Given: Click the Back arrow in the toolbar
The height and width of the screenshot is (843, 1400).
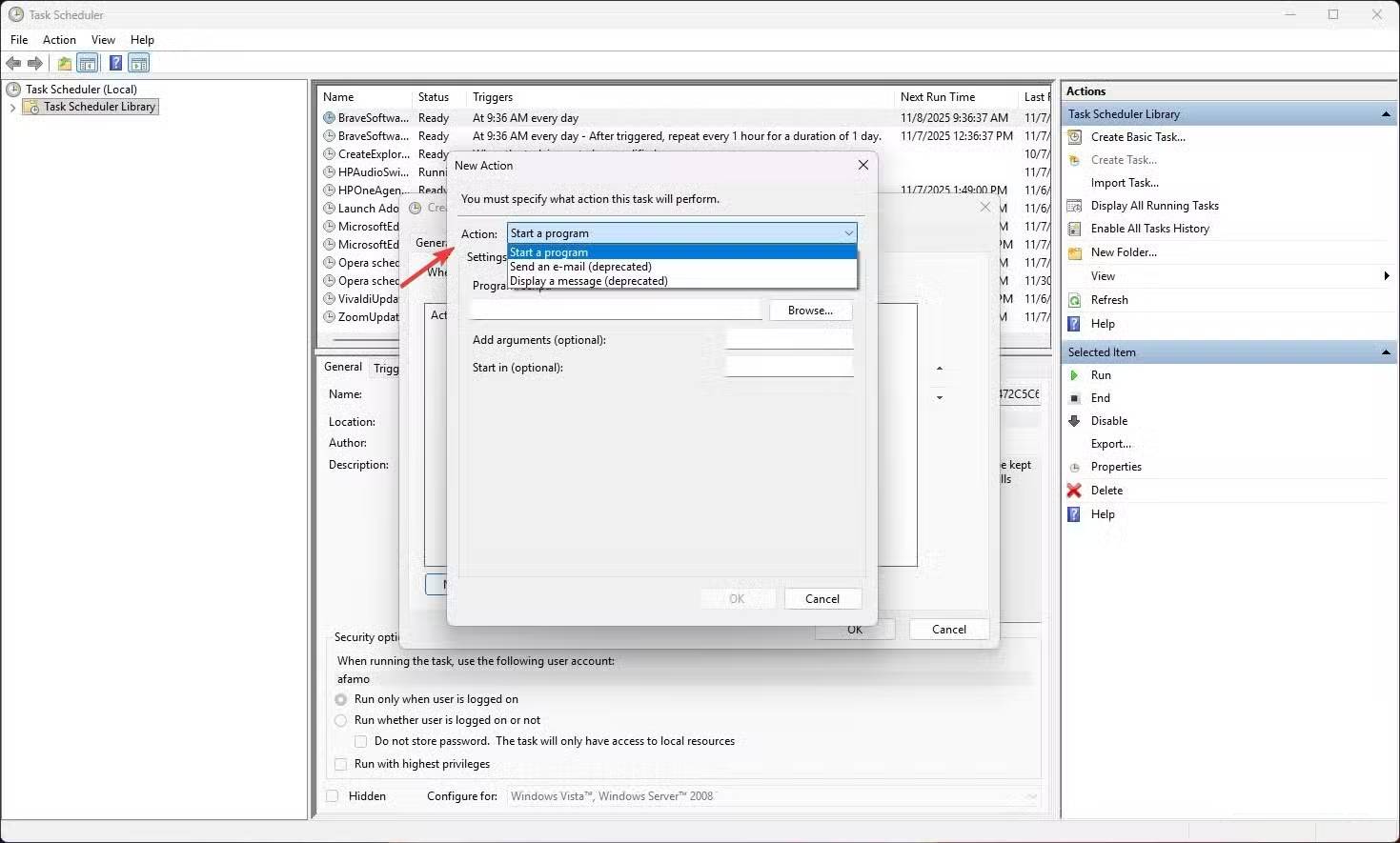Looking at the screenshot, I should click(x=13, y=64).
